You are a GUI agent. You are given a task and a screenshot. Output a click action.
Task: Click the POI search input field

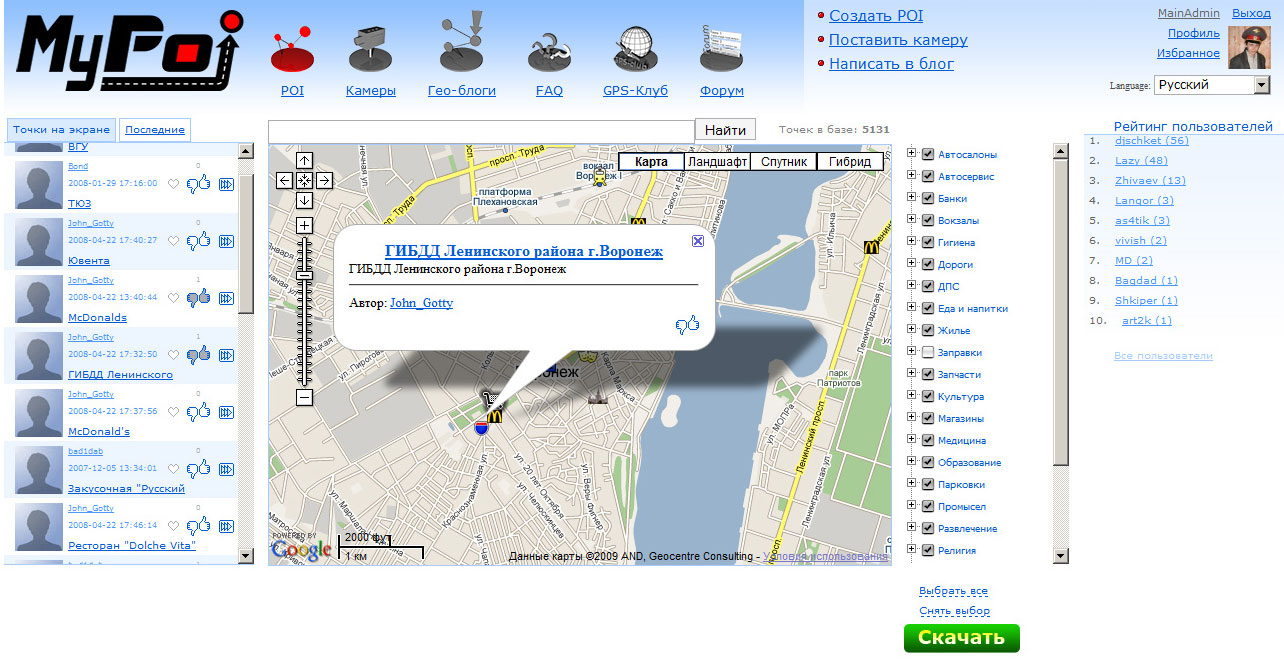click(481, 131)
